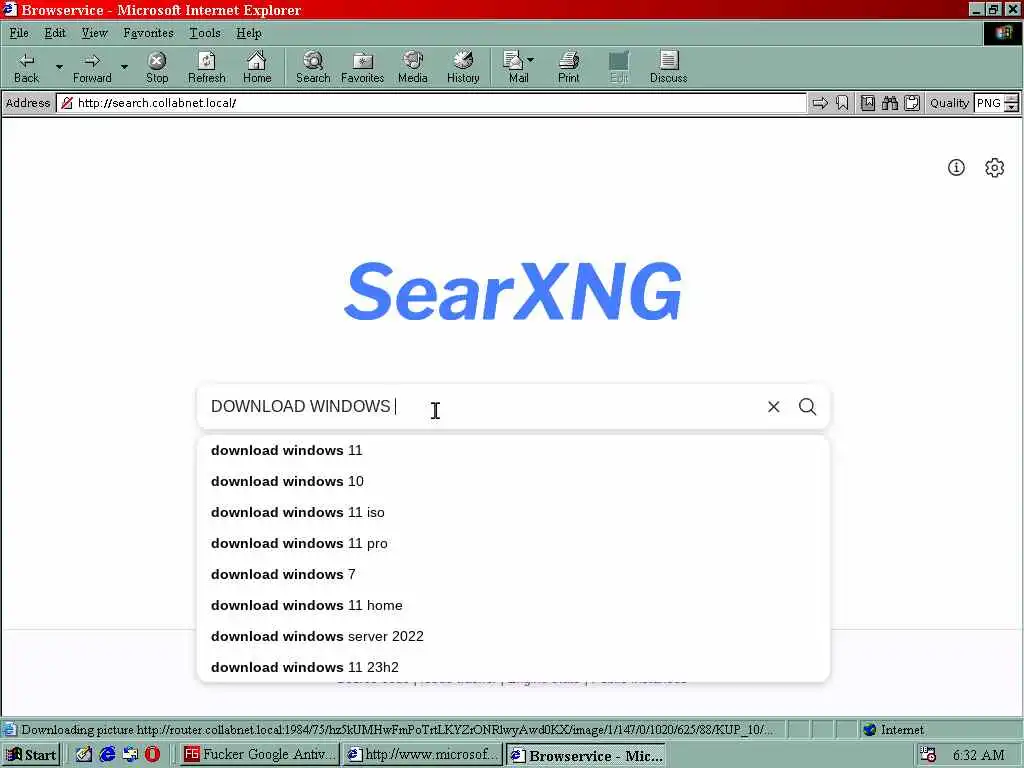The image size is (1024, 768).
Task: Select suggestion "download windows 11"
Action: point(513,451)
